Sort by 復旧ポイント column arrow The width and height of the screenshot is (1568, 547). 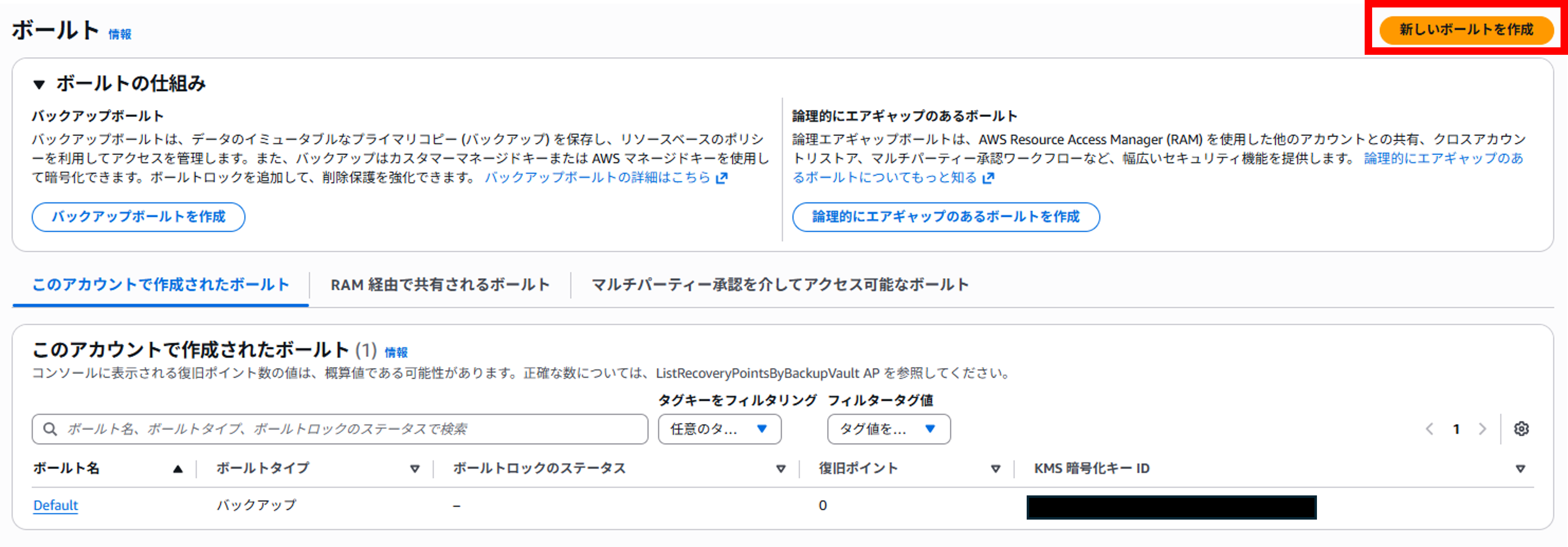[x=996, y=468]
